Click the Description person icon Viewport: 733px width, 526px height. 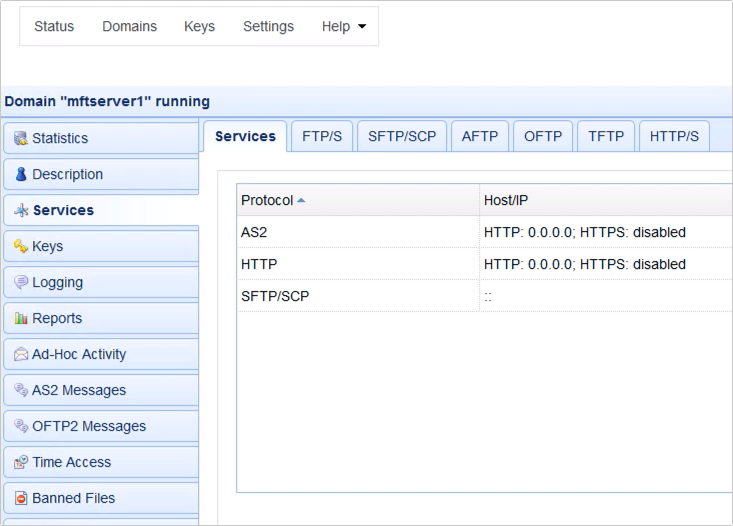tap(20, 175)
